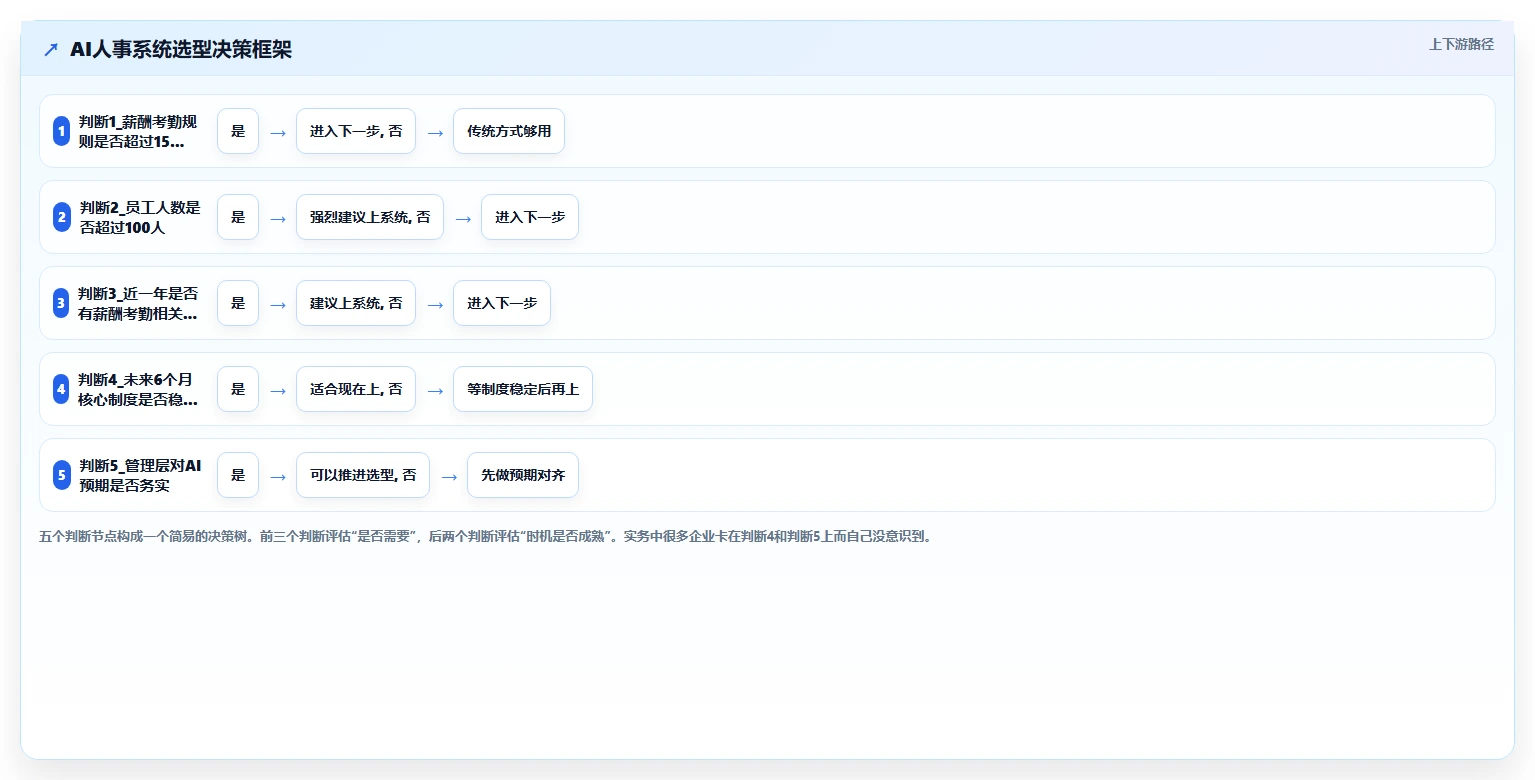Screen dimensions: 1535x780
Task: Click the 先做预期对齐 outcome box
Action: tap(523, 475)
